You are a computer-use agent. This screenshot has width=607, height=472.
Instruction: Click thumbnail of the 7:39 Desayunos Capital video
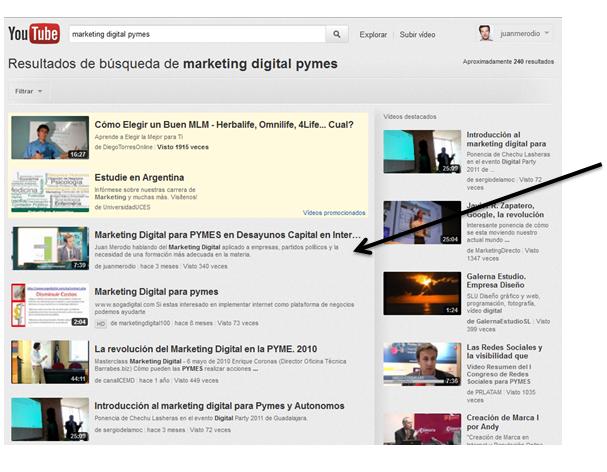click(50, 248)
